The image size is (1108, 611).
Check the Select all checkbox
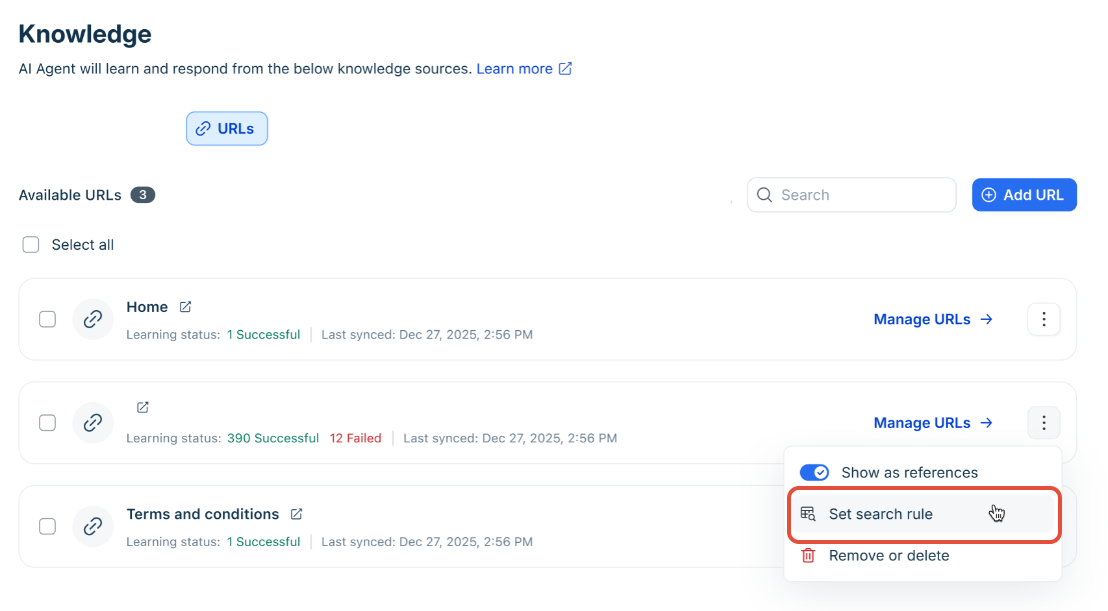coord(30,245)
